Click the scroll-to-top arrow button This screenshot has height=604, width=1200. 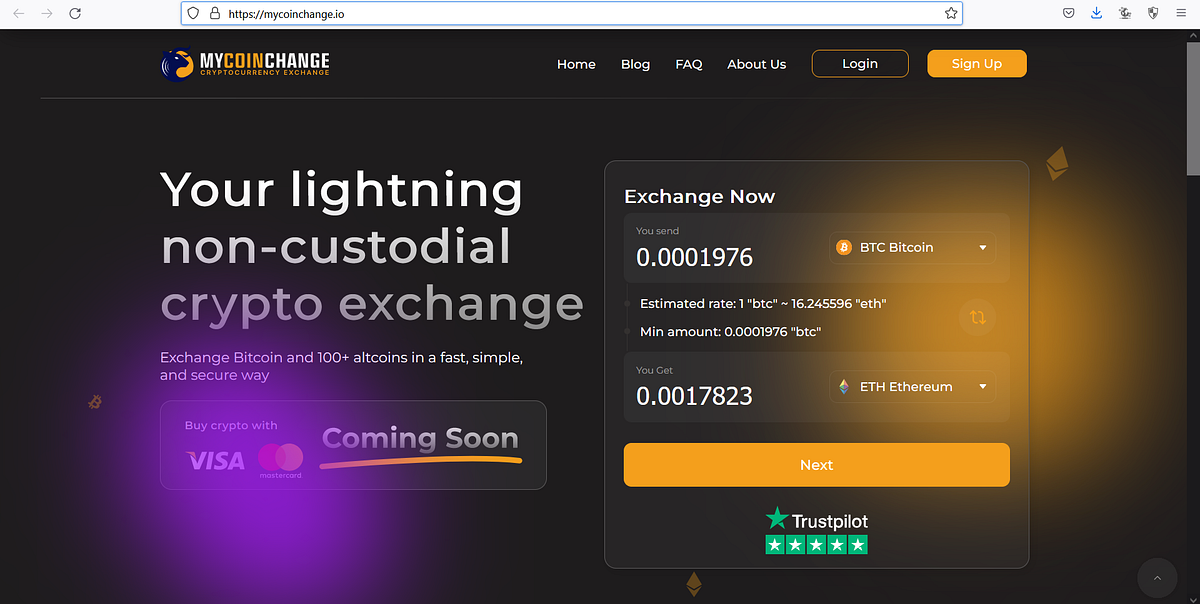click(x=1157, y=578)
